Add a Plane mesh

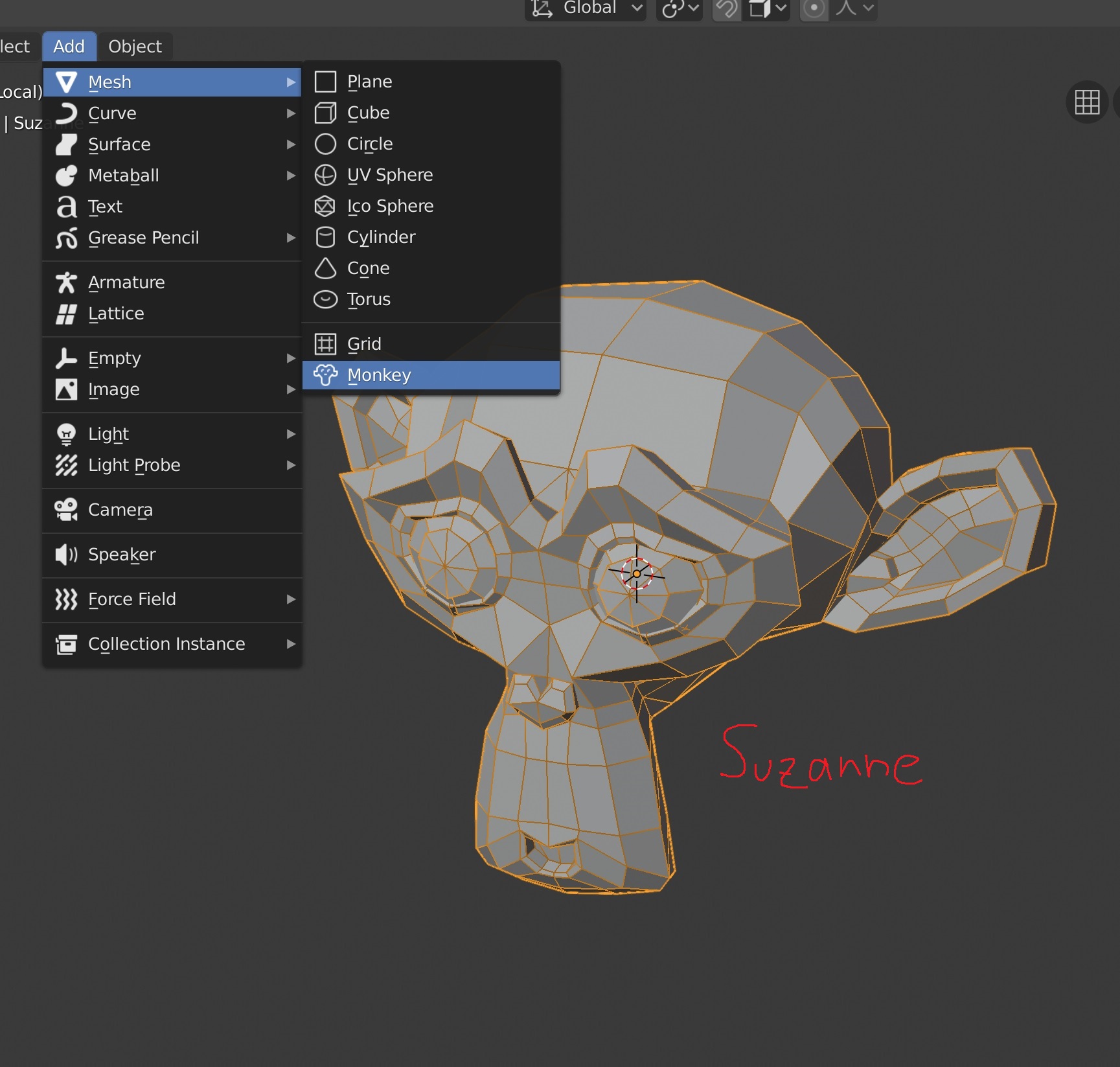pyautogui.click(x=431, y=82)
